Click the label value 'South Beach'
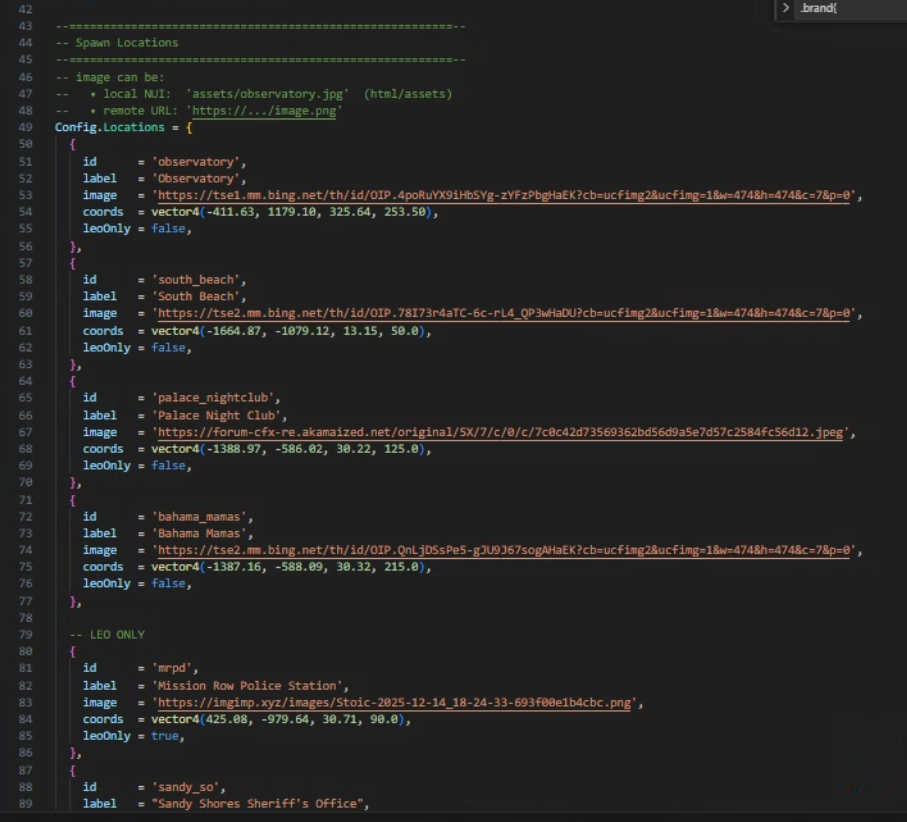 pos(196,296)
